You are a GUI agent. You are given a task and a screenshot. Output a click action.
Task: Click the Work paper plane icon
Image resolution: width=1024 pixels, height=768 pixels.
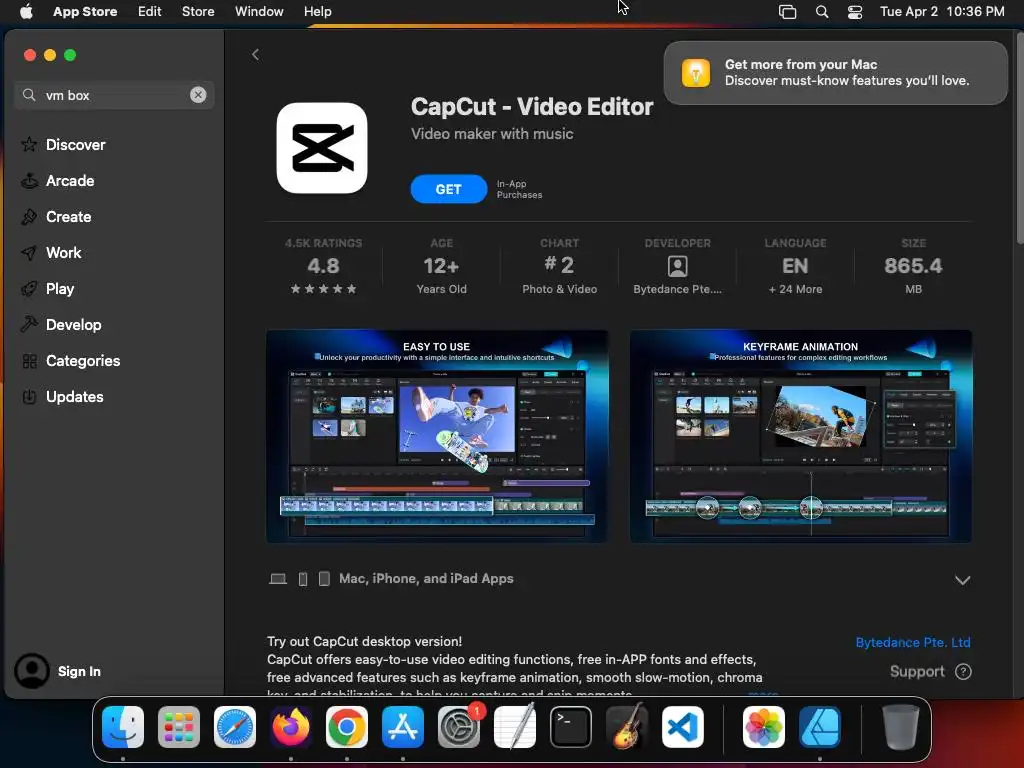pos(29,253)
